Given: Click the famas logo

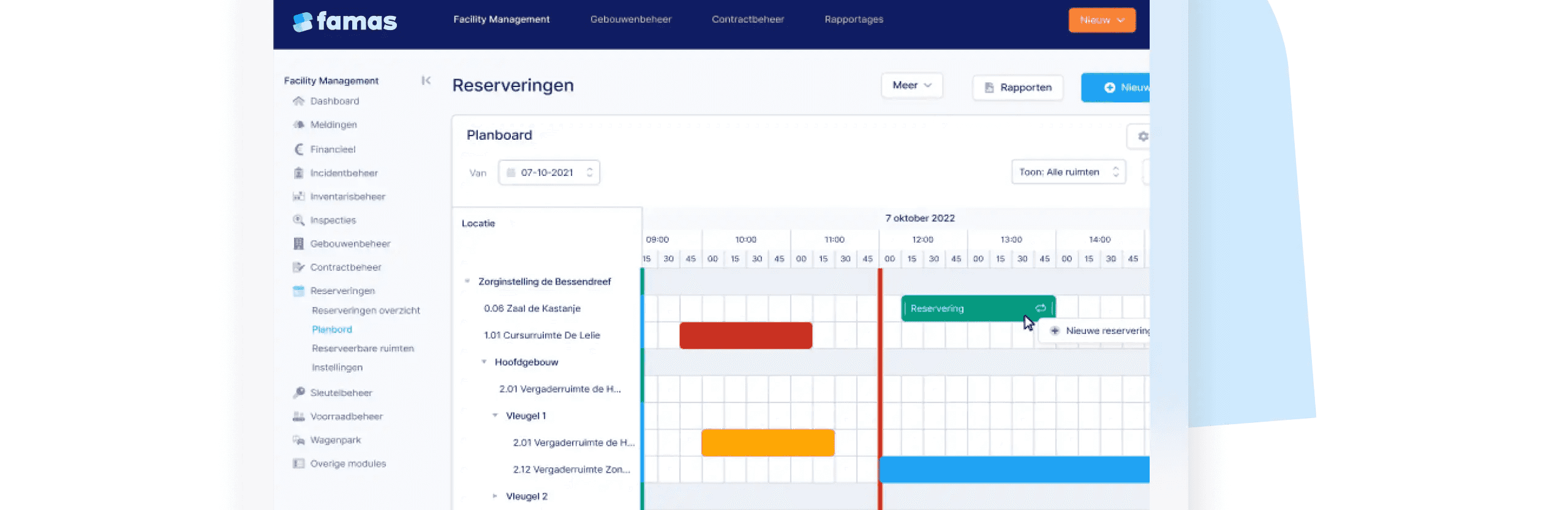Looking at the screenshot, I should tap(344, 21).
